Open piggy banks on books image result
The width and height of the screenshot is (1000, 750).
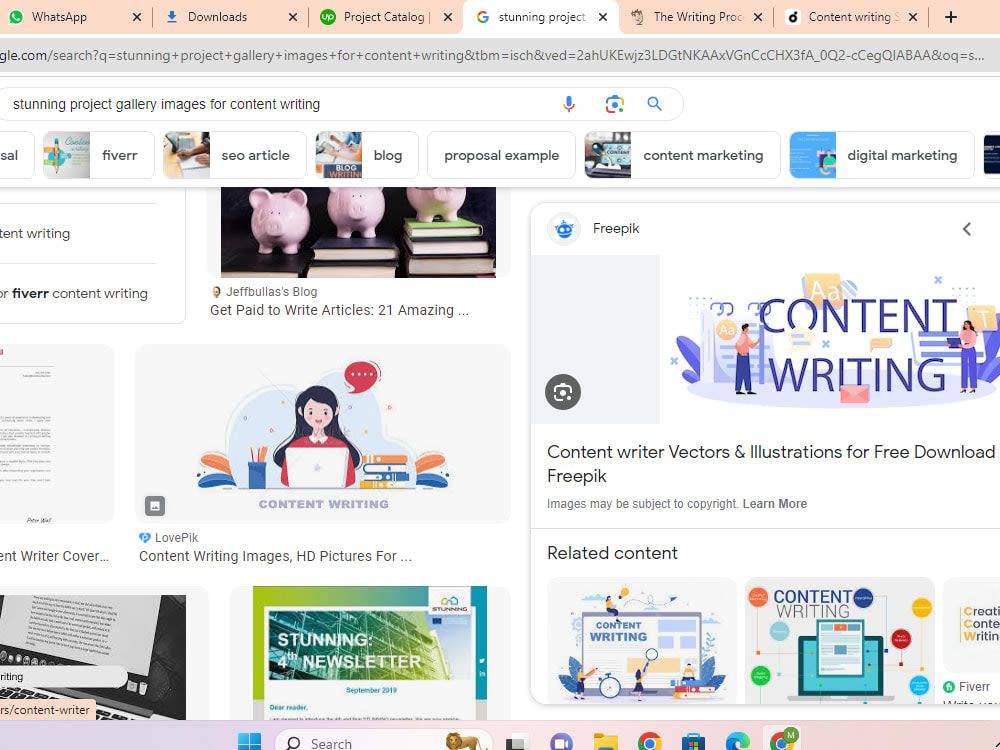358,232
